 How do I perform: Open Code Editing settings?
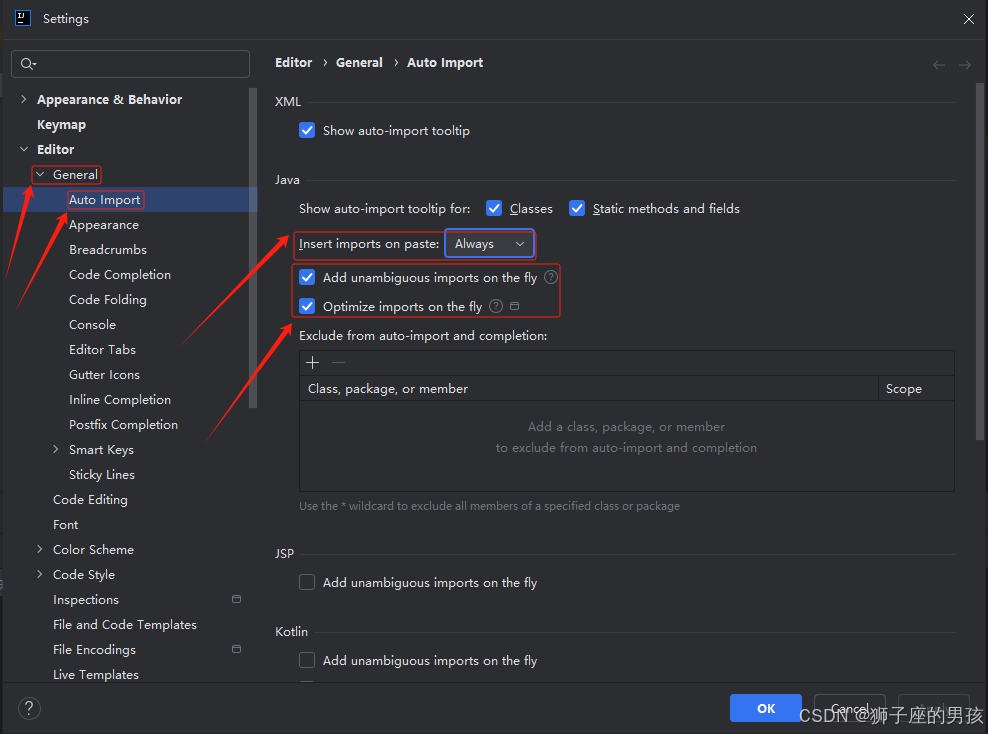point(90,500)
